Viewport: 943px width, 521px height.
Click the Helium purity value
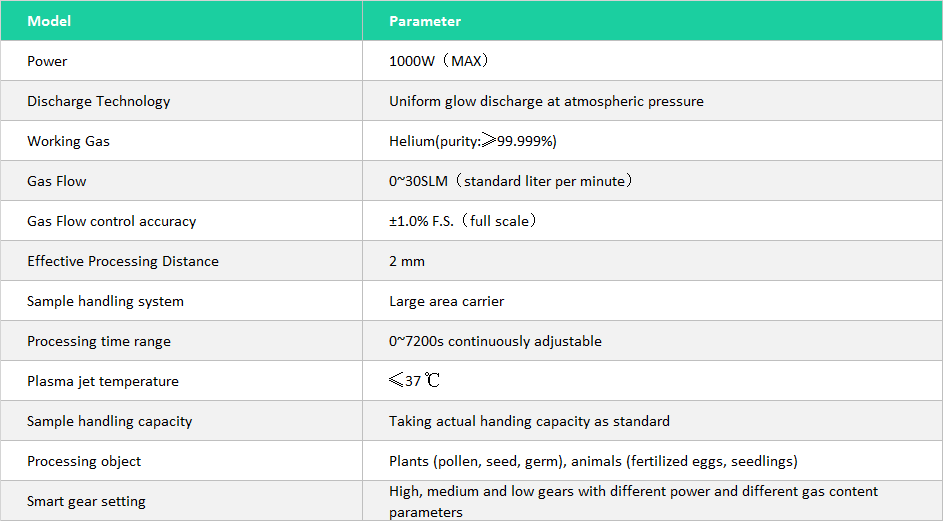[473, 141]
